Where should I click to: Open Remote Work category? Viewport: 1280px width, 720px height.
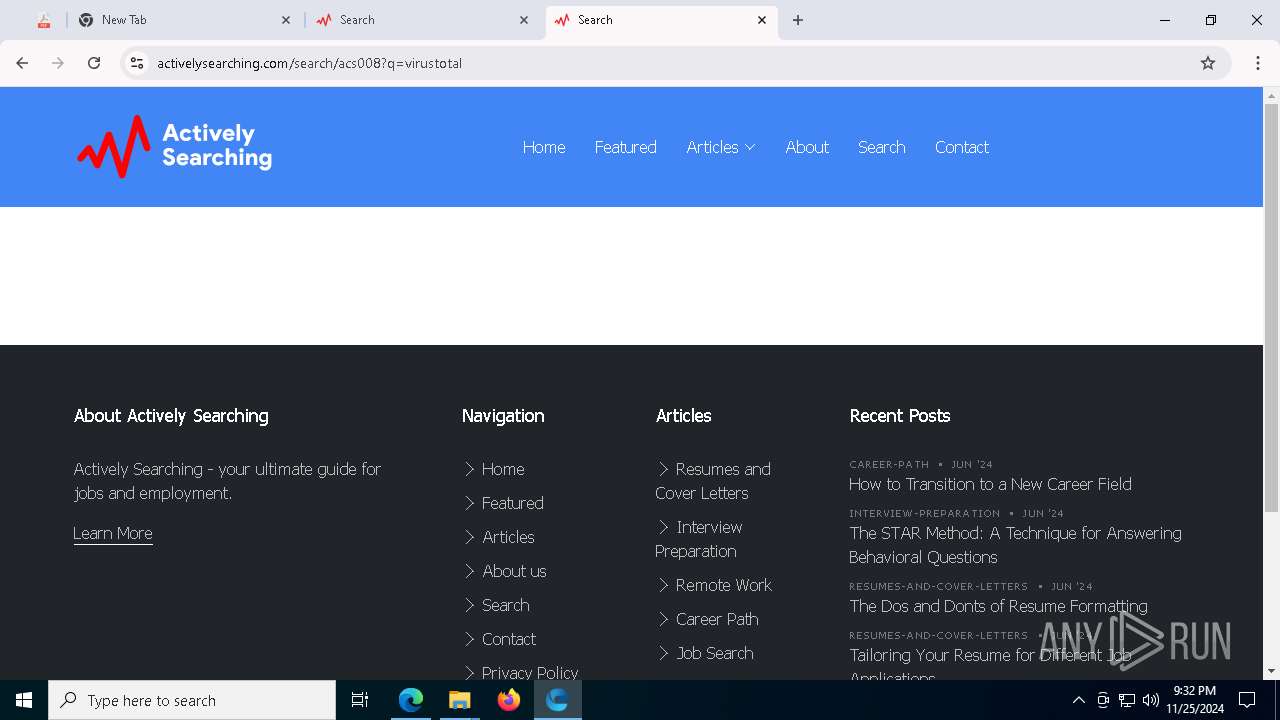(x=723, y=585)
